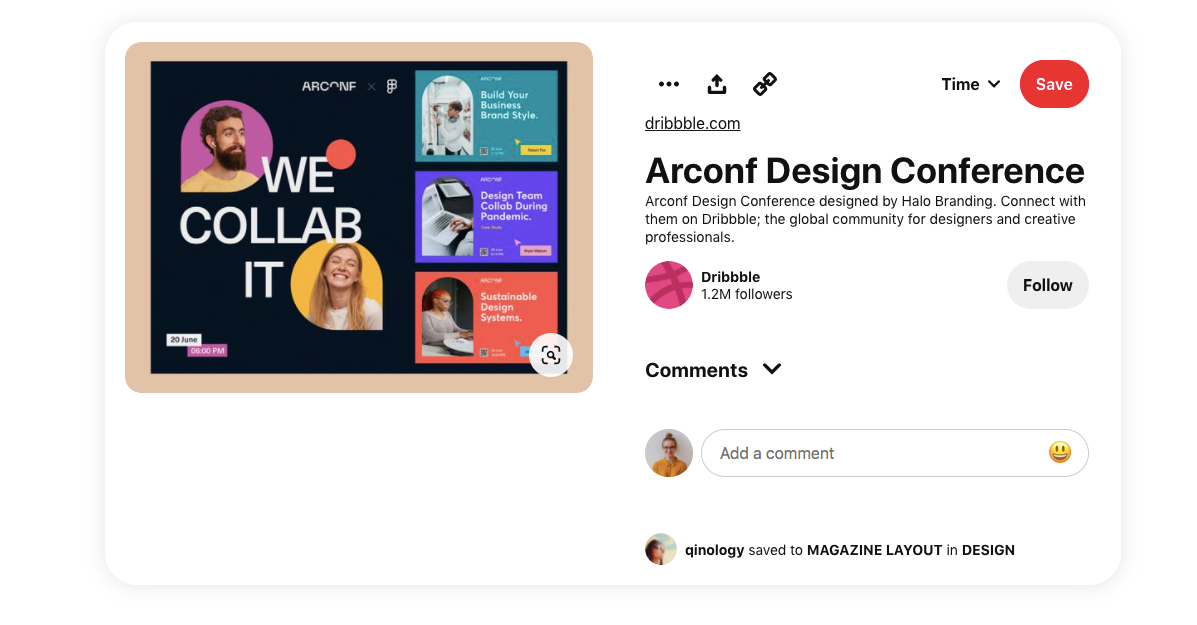Copy the pin link using the link icon
This screenshot has height=625, width=1197.
[x=764, y=84]
